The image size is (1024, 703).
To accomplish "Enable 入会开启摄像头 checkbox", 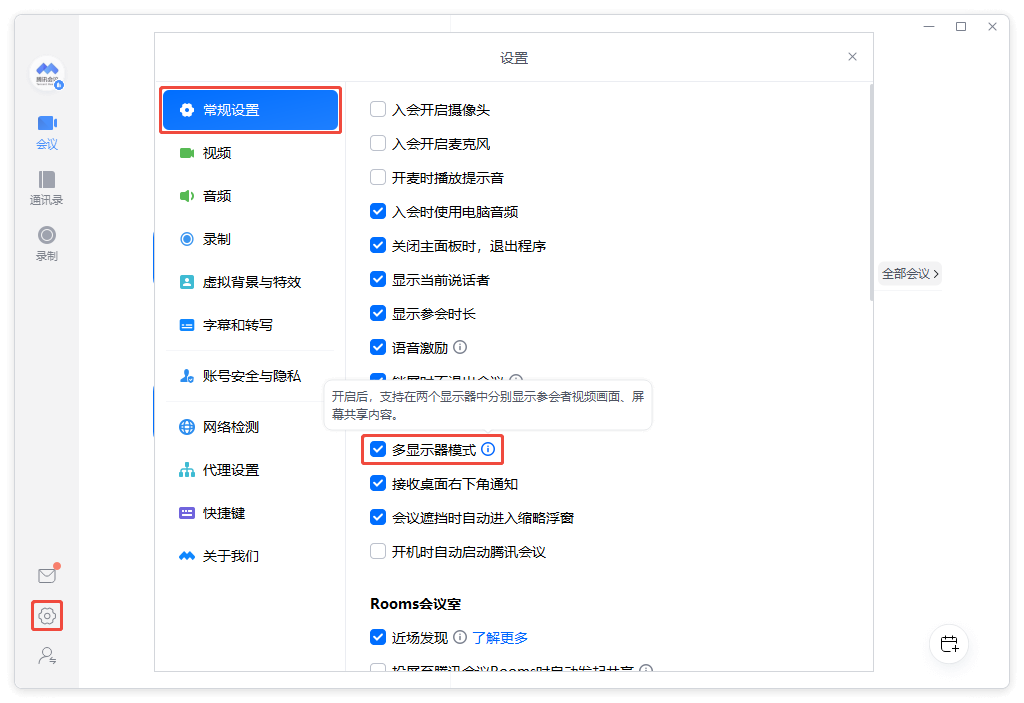I will click(x=377, y=109).
